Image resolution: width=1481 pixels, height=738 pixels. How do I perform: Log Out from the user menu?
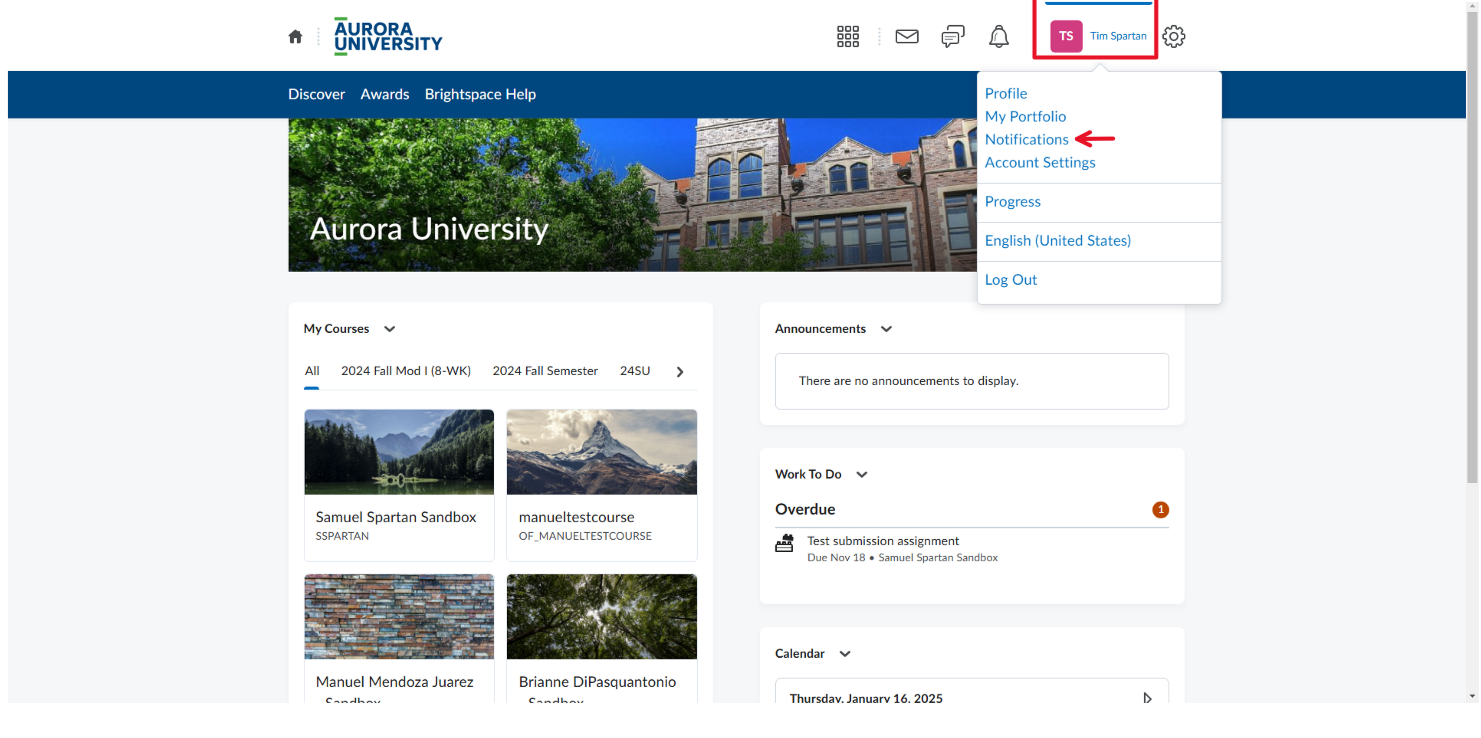(x=1011, y=279)
